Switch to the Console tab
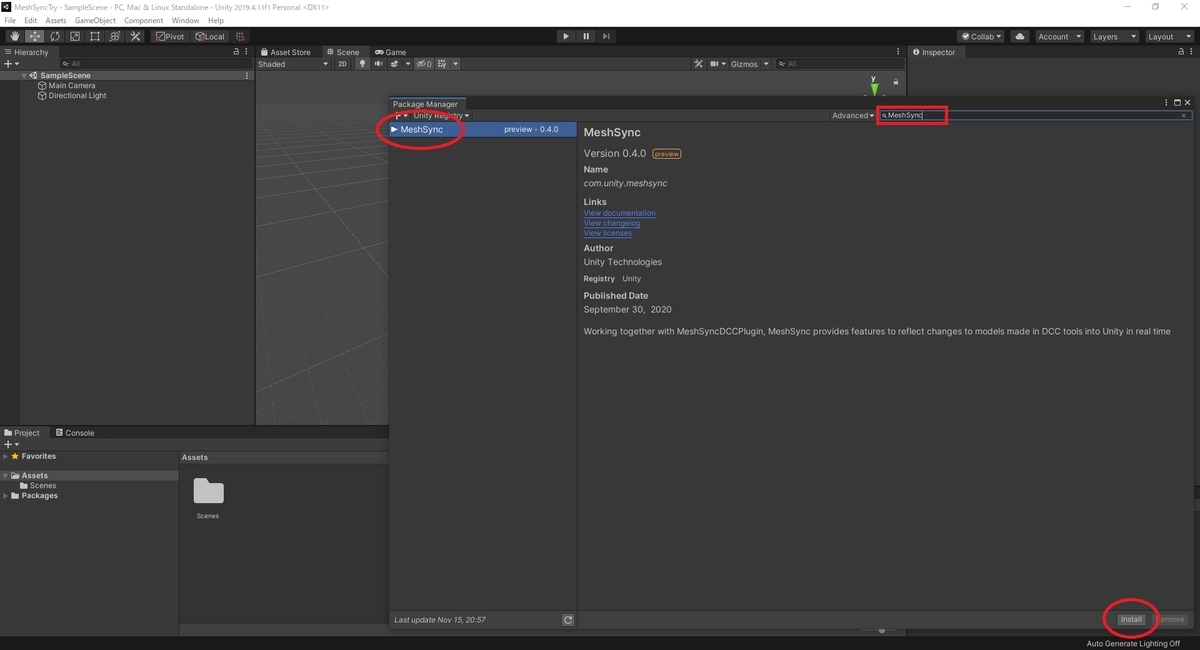 tap(75, 433)
